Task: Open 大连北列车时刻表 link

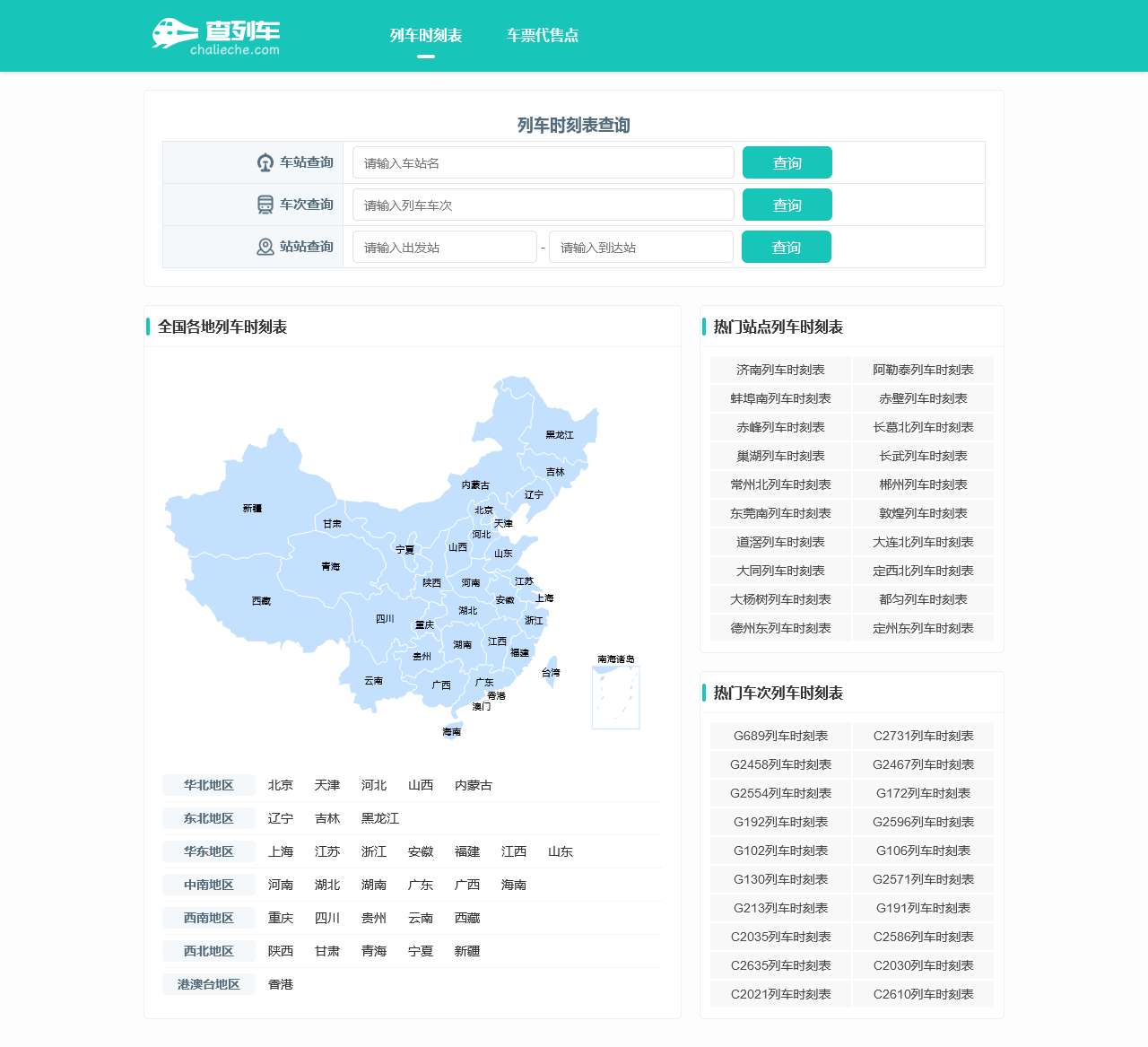Action: click(x=923, y=542)
